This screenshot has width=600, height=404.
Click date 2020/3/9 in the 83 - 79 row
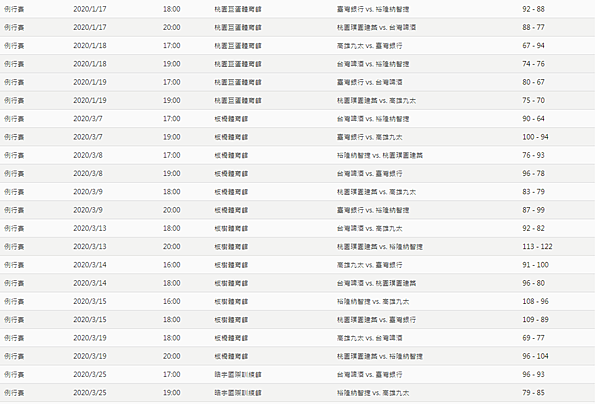click(88, 192)
